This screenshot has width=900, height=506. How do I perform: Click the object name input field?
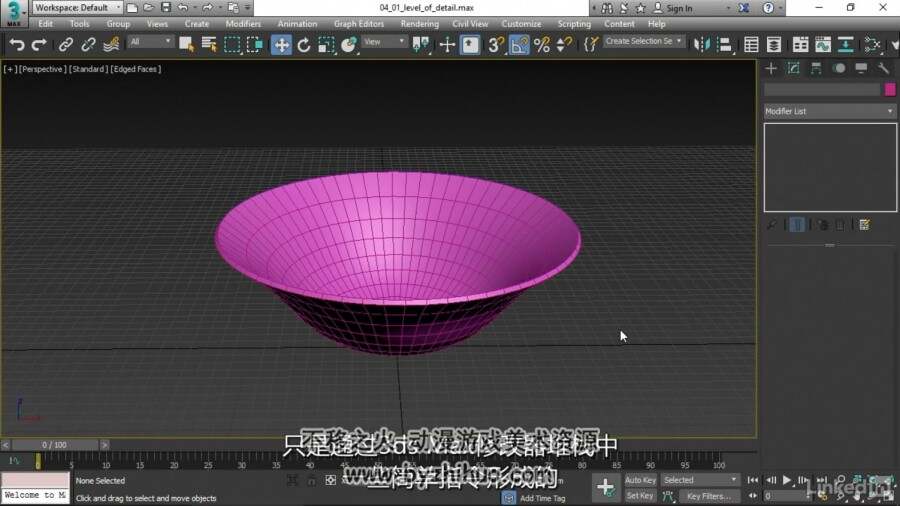(x=823, y=89)
